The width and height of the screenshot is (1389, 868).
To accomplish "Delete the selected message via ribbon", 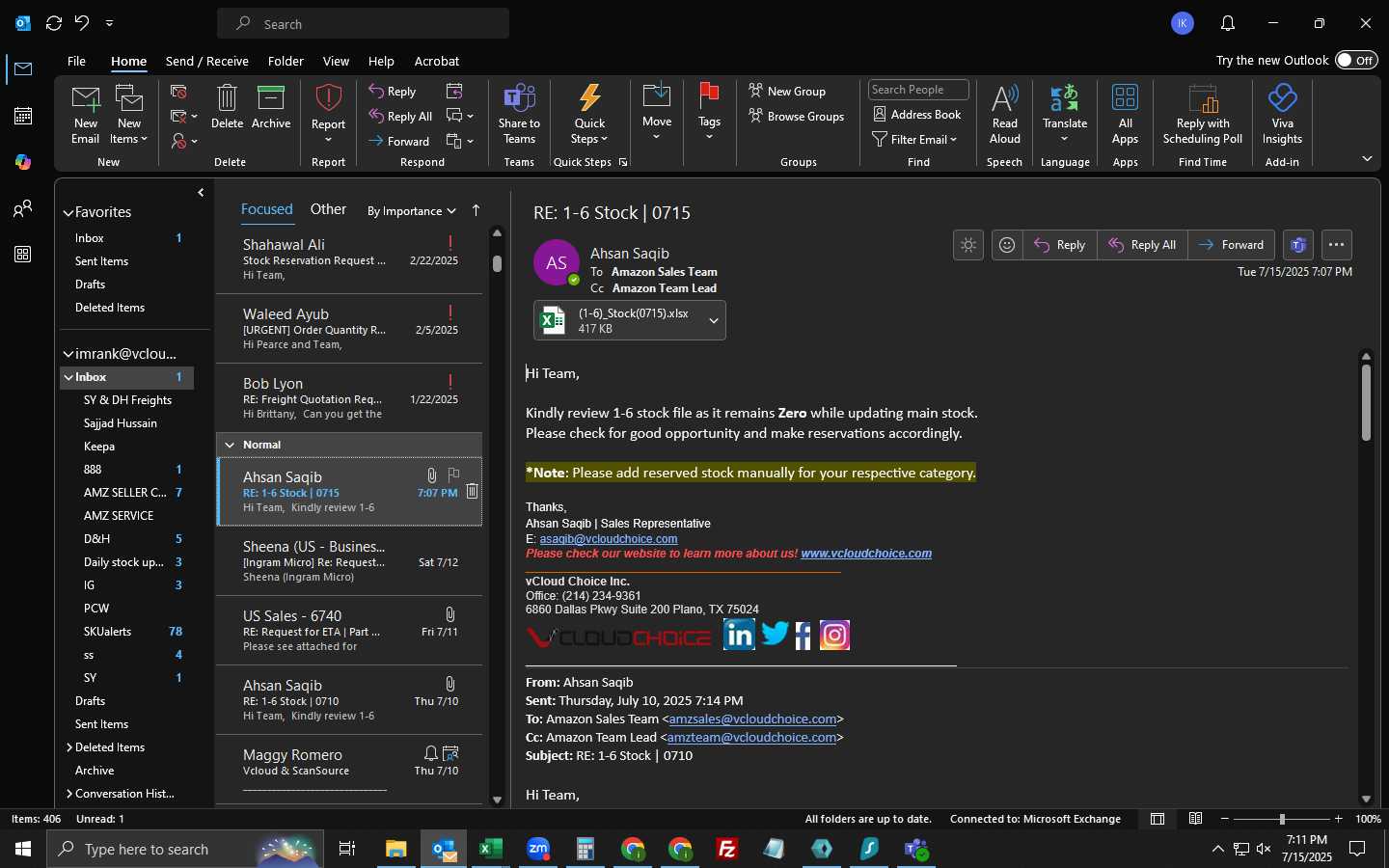I will tap(227, 107).
